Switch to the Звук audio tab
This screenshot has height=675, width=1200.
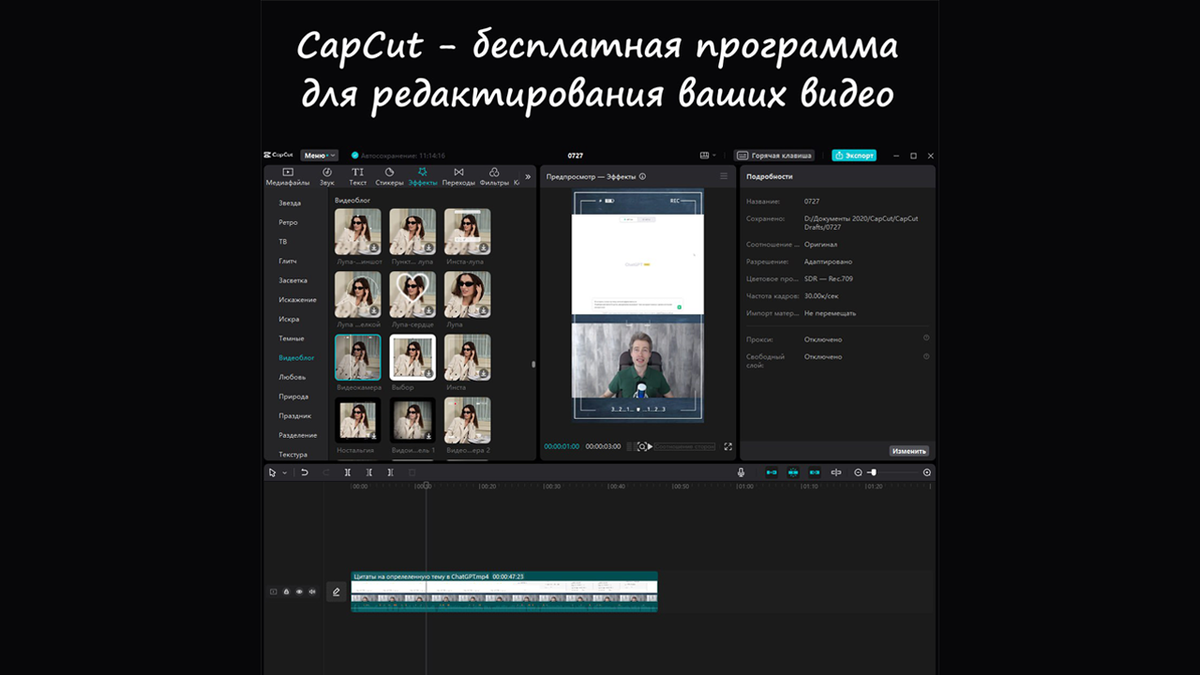[327, 177]
